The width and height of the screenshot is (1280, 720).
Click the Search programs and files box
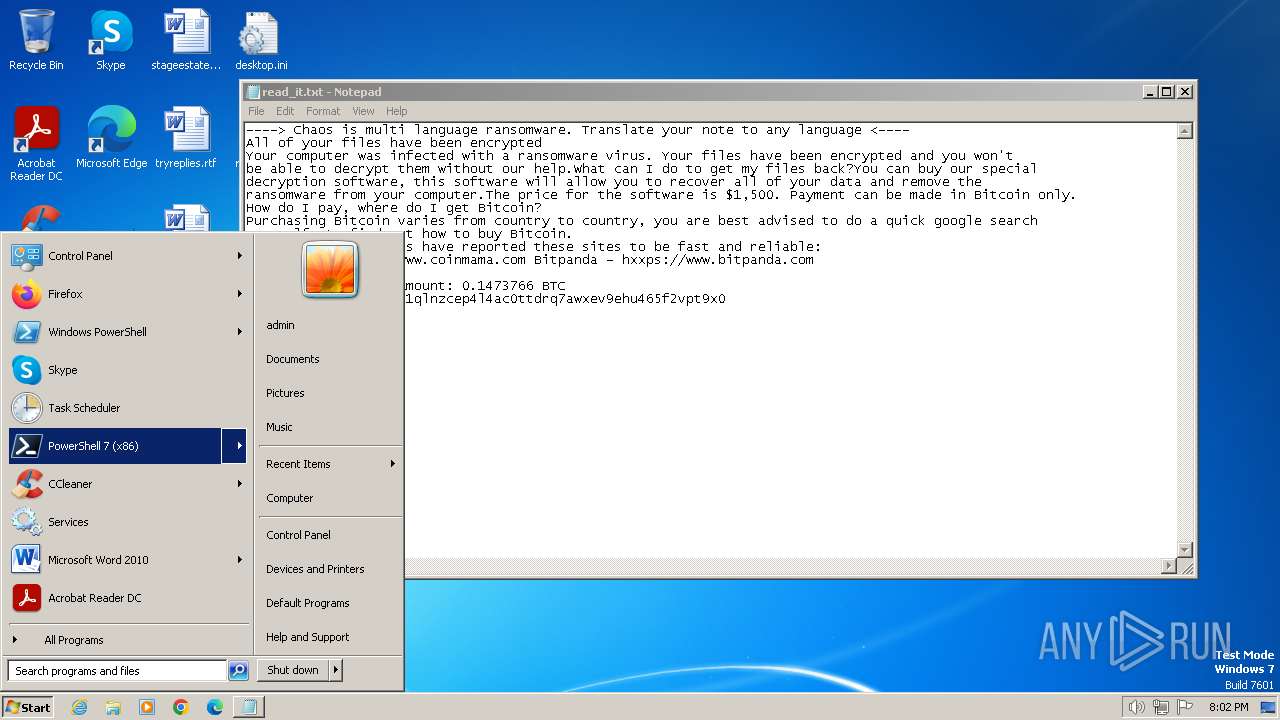pos(117,671)
